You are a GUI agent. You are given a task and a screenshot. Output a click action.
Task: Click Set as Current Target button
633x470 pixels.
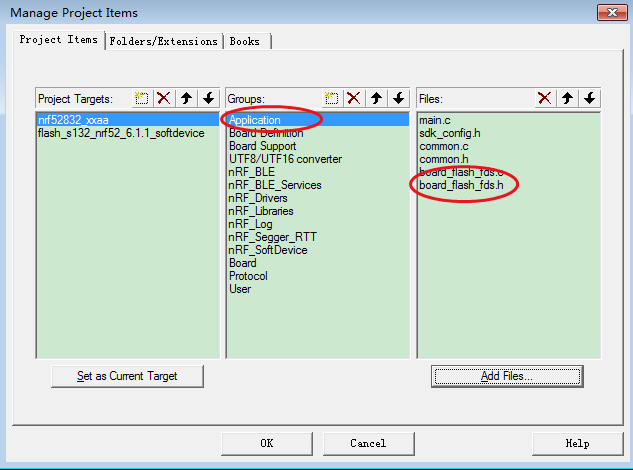click(127, 376)
